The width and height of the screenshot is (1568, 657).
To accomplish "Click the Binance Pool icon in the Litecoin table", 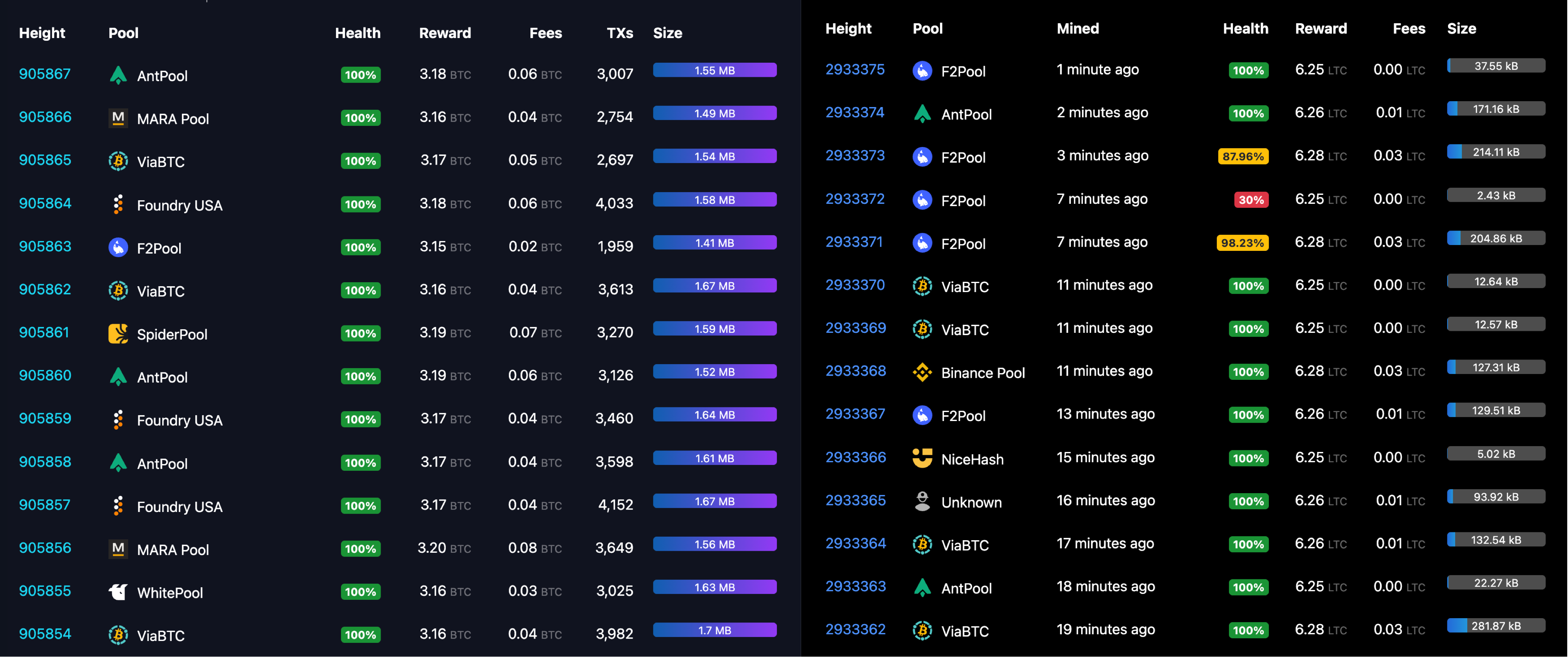I will tap(922, 372).
